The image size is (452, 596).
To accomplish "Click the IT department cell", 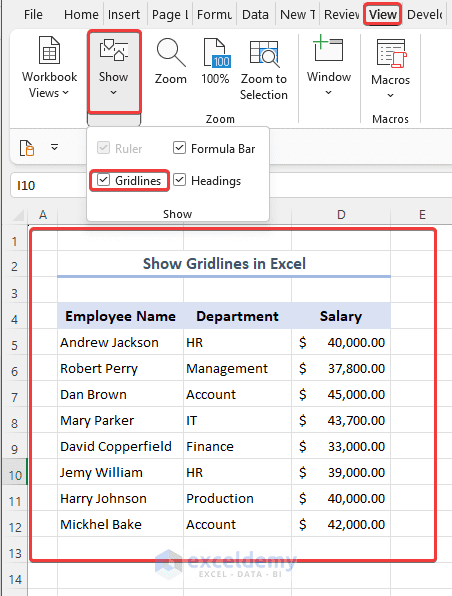I will click(x=238, y=420).
